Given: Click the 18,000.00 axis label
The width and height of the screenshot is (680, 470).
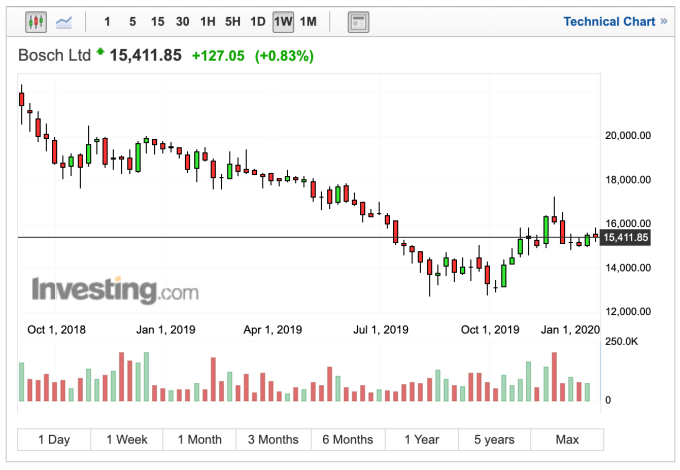Looking at the screenshot, I should click(628, 180).
